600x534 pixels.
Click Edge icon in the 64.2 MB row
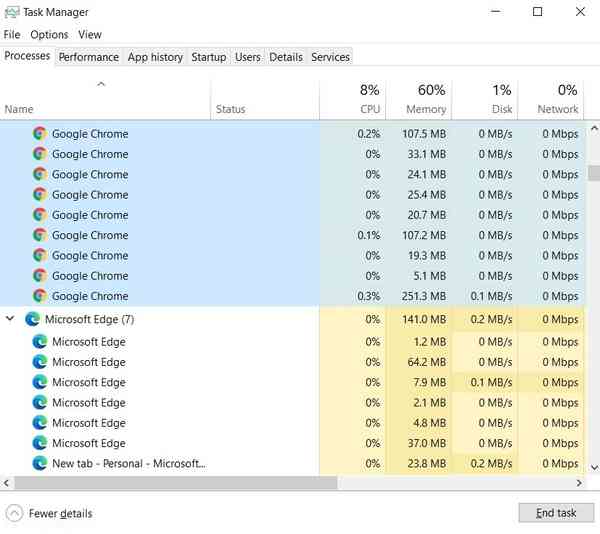[x=40, y=362]
